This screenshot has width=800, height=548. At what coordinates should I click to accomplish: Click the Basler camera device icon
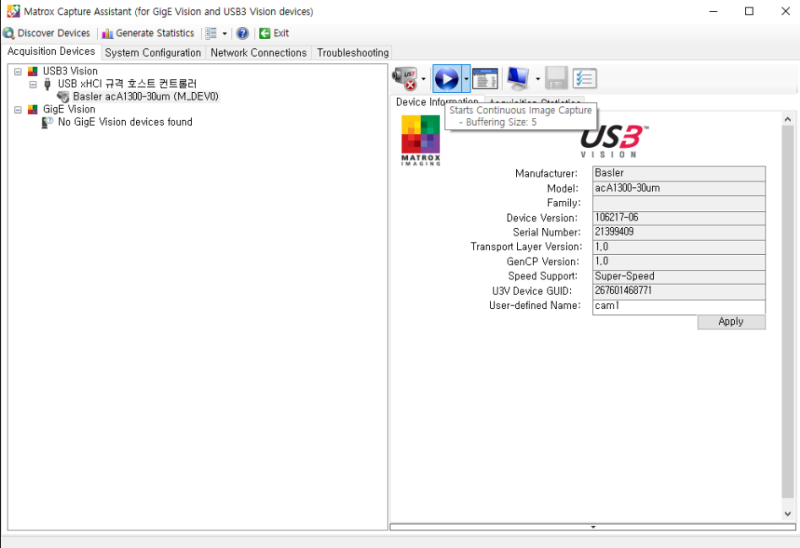point(63,96)
